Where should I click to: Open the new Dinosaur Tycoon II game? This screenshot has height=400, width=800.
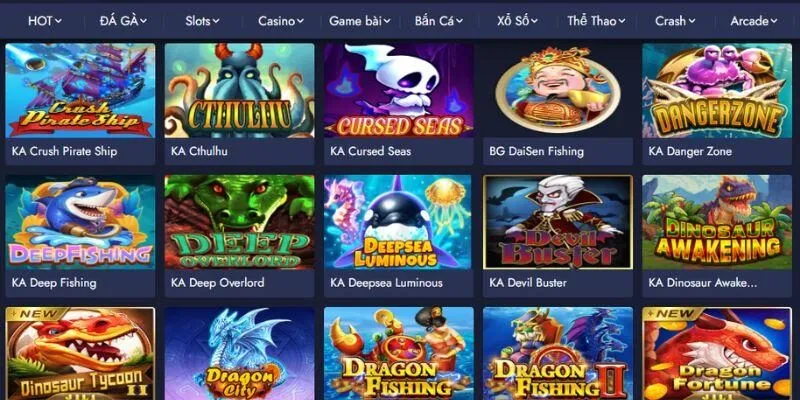click(x=80, y=354)
